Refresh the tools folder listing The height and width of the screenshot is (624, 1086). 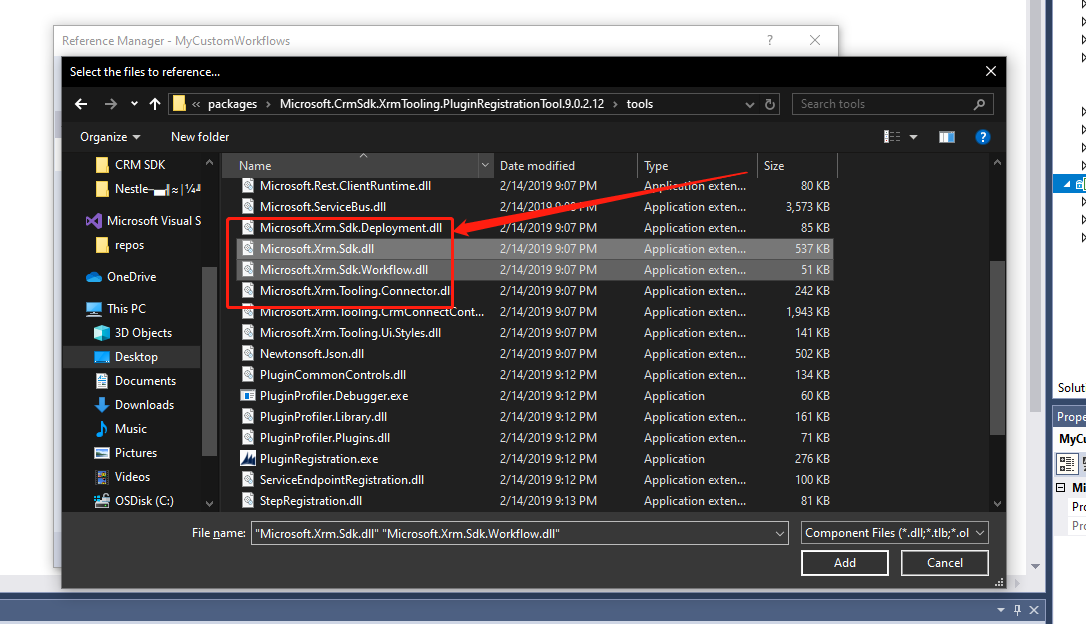769,104
